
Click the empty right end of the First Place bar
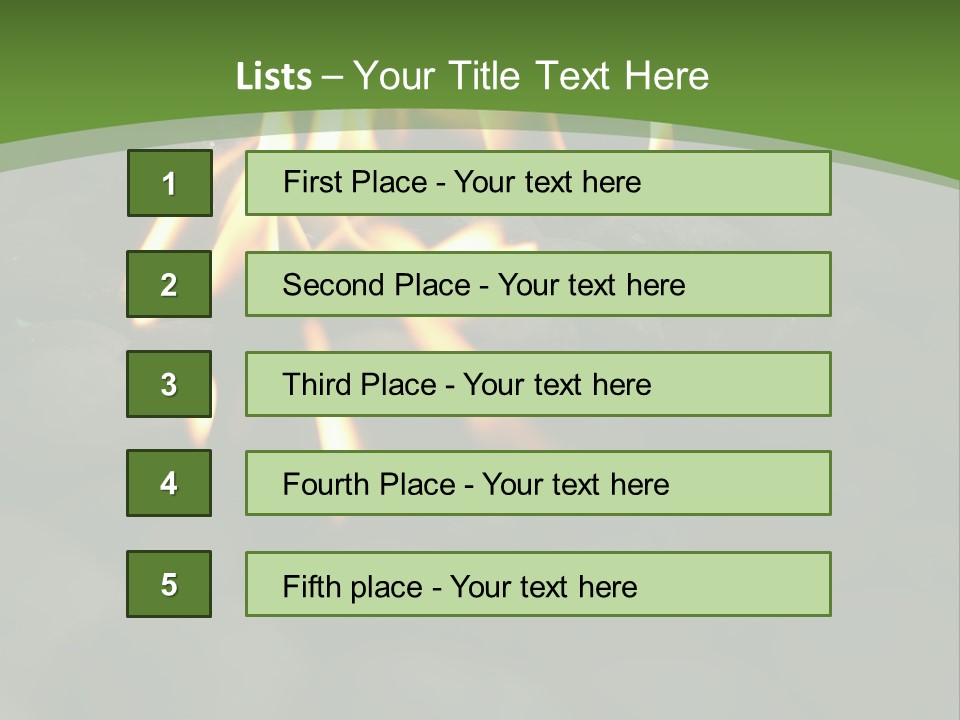tap(760, 183)
